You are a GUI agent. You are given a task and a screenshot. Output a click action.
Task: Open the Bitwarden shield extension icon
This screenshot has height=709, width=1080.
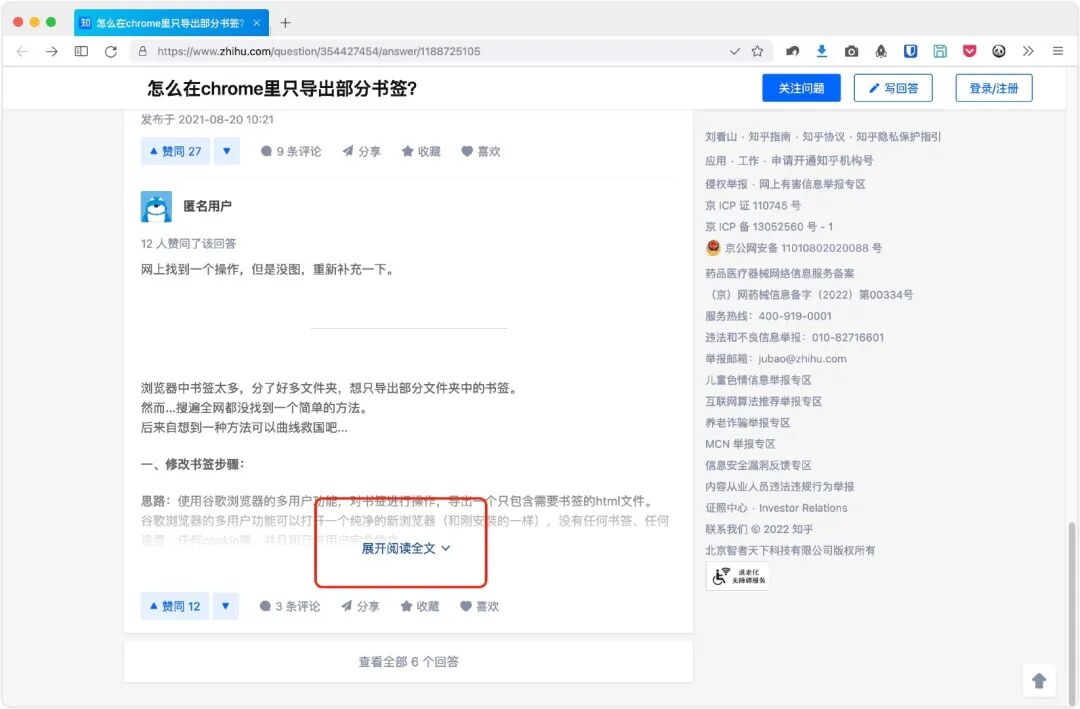911,51
